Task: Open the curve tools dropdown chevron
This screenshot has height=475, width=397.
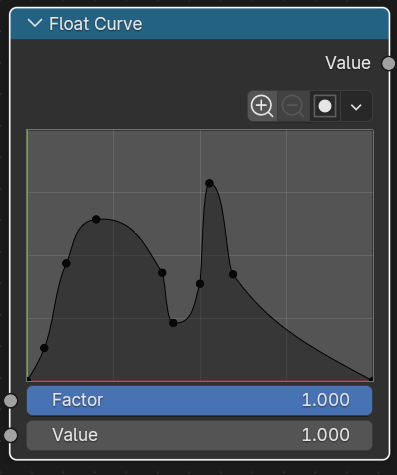Action: (x=356, y=107)
